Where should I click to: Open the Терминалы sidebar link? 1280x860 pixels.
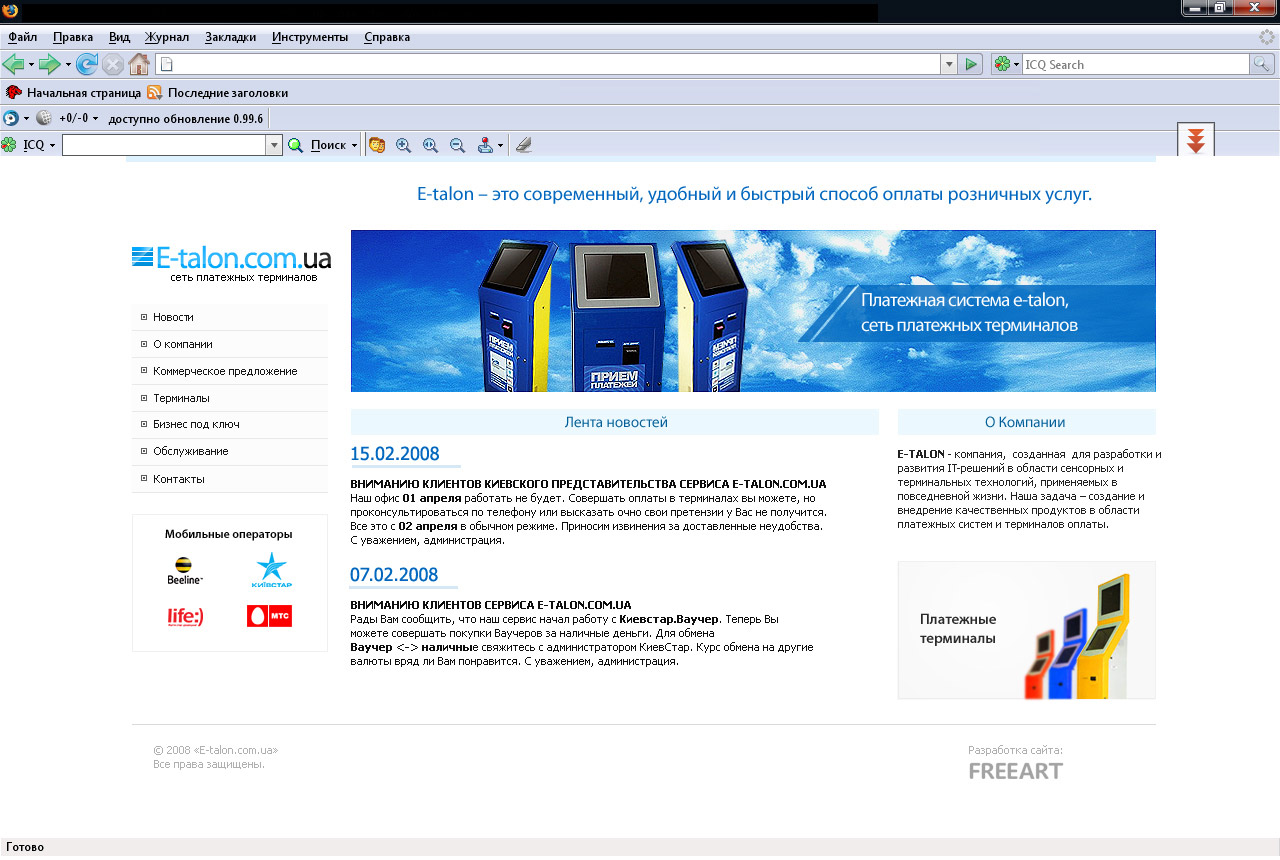181,398
